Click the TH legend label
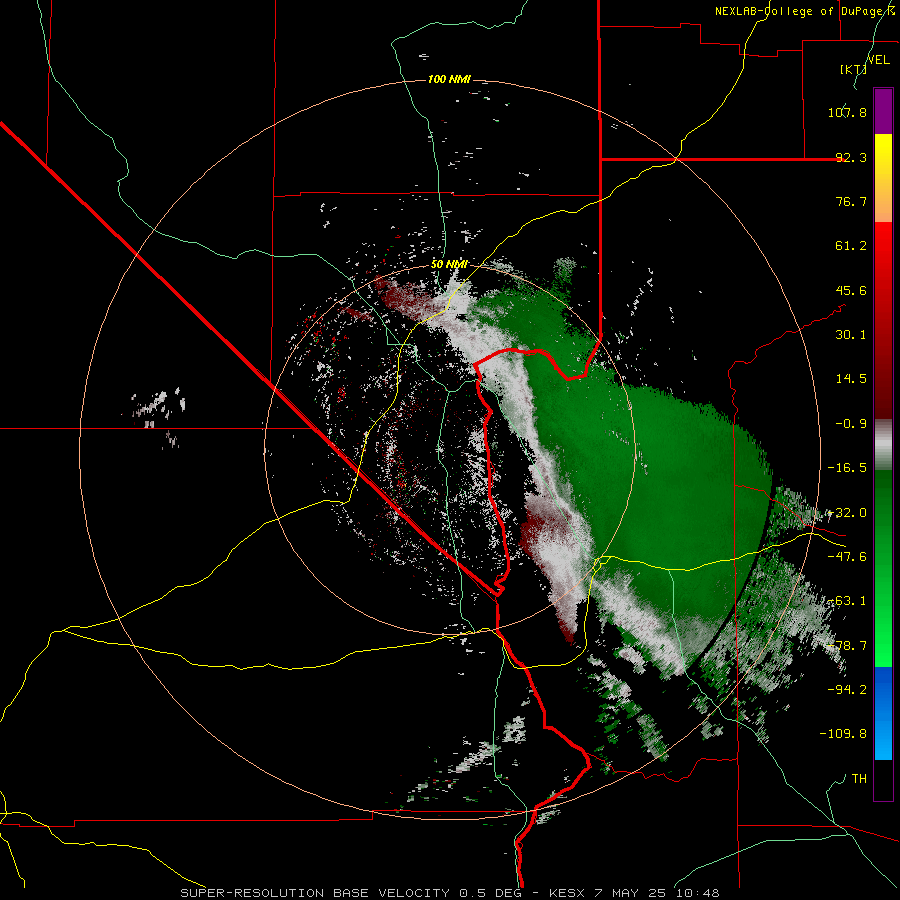 [x=859, y=779]
